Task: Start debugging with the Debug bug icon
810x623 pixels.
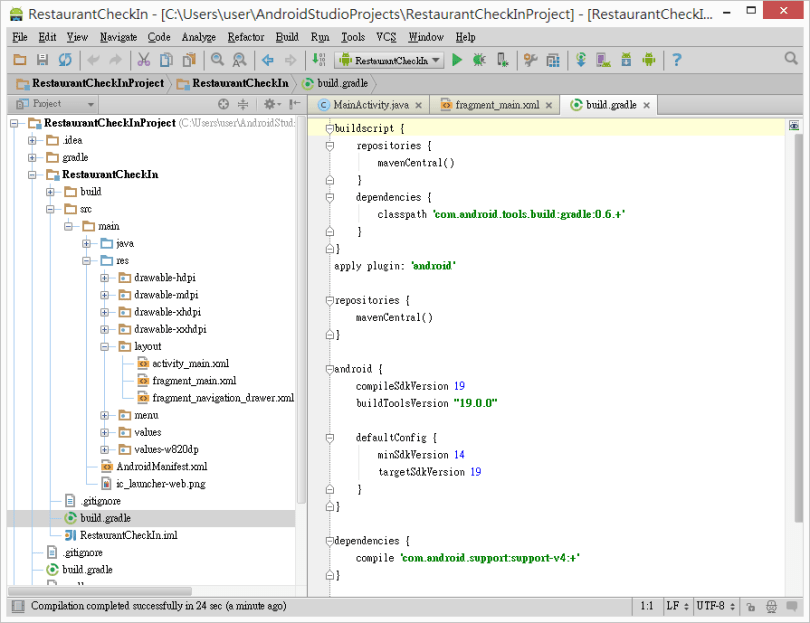Action: coord(479,61)
